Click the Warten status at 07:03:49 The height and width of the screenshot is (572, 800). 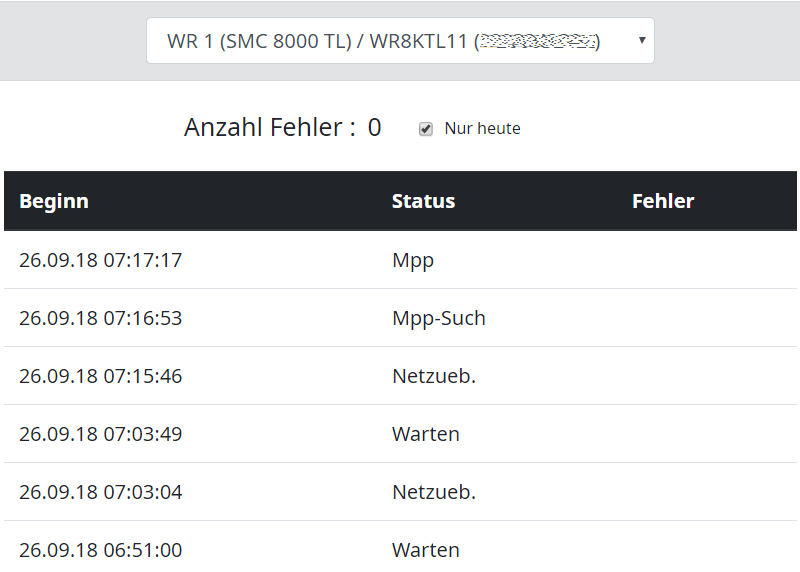coord(425,434)
